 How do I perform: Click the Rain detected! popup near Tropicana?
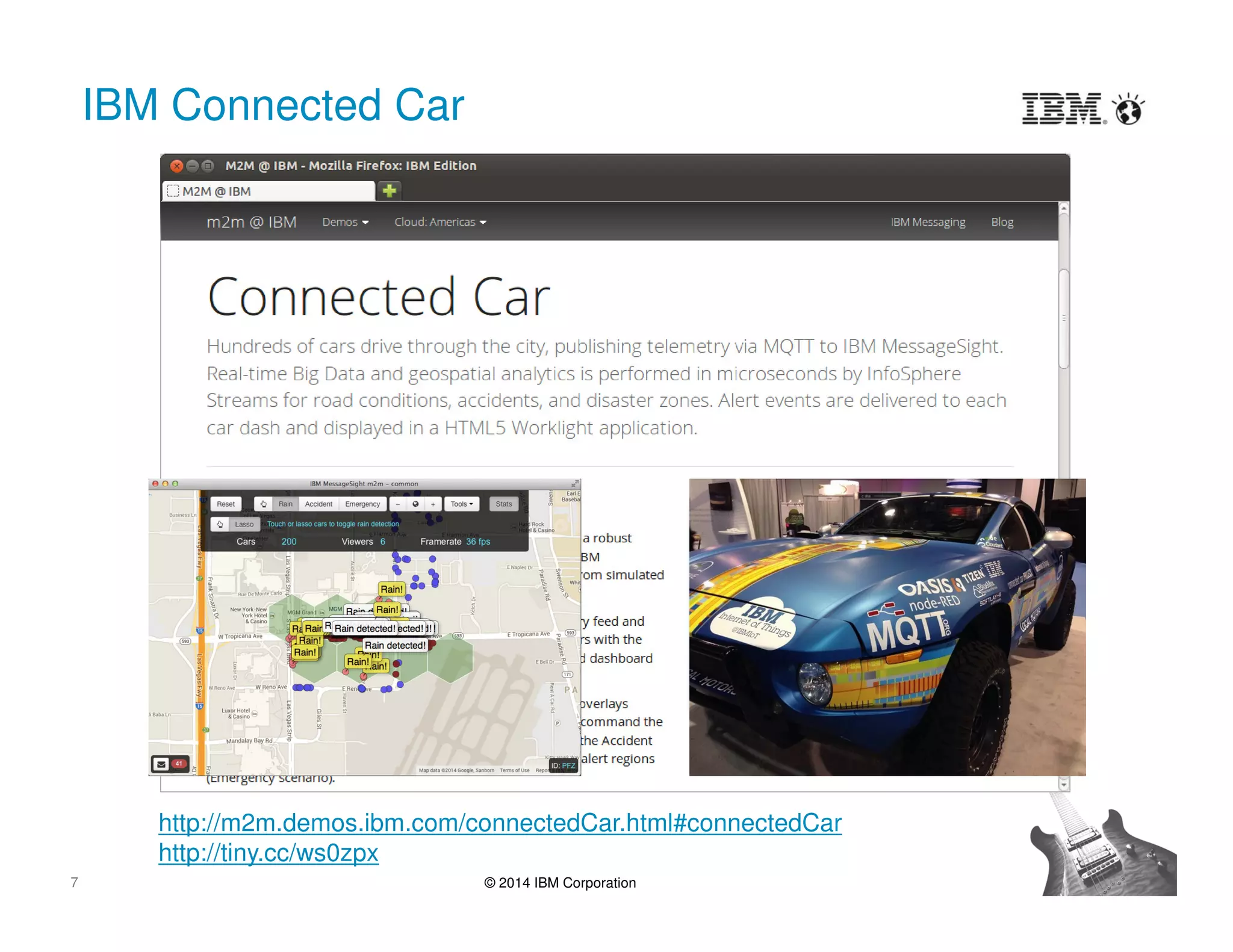coord(395,645)
